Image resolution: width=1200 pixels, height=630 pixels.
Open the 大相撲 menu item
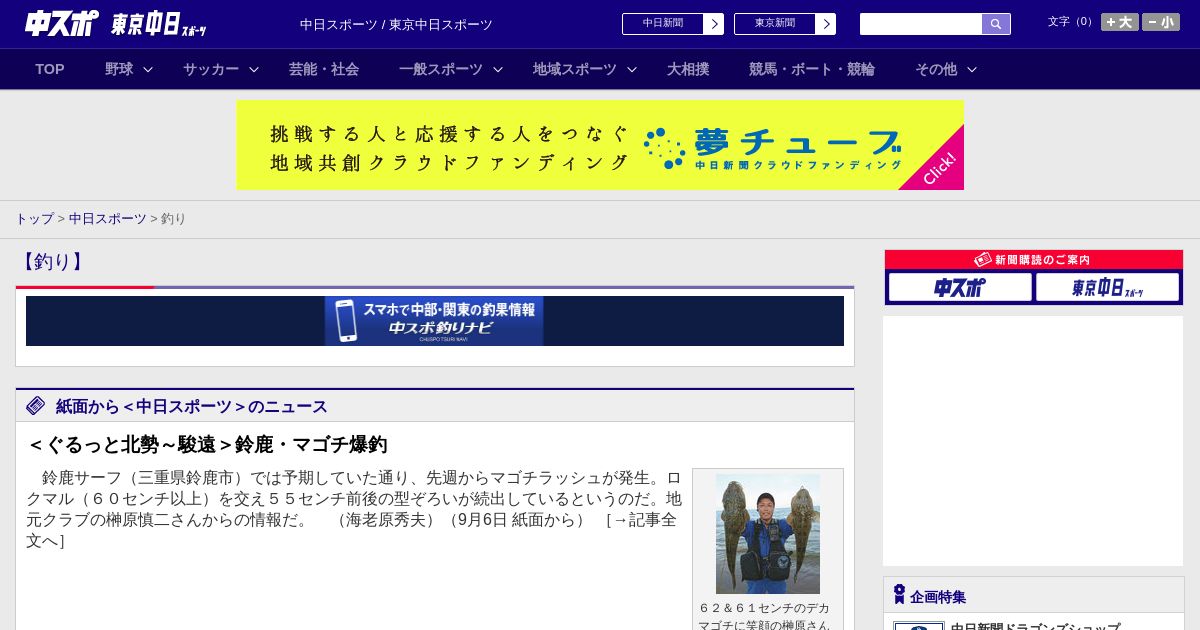click(688, 69)
